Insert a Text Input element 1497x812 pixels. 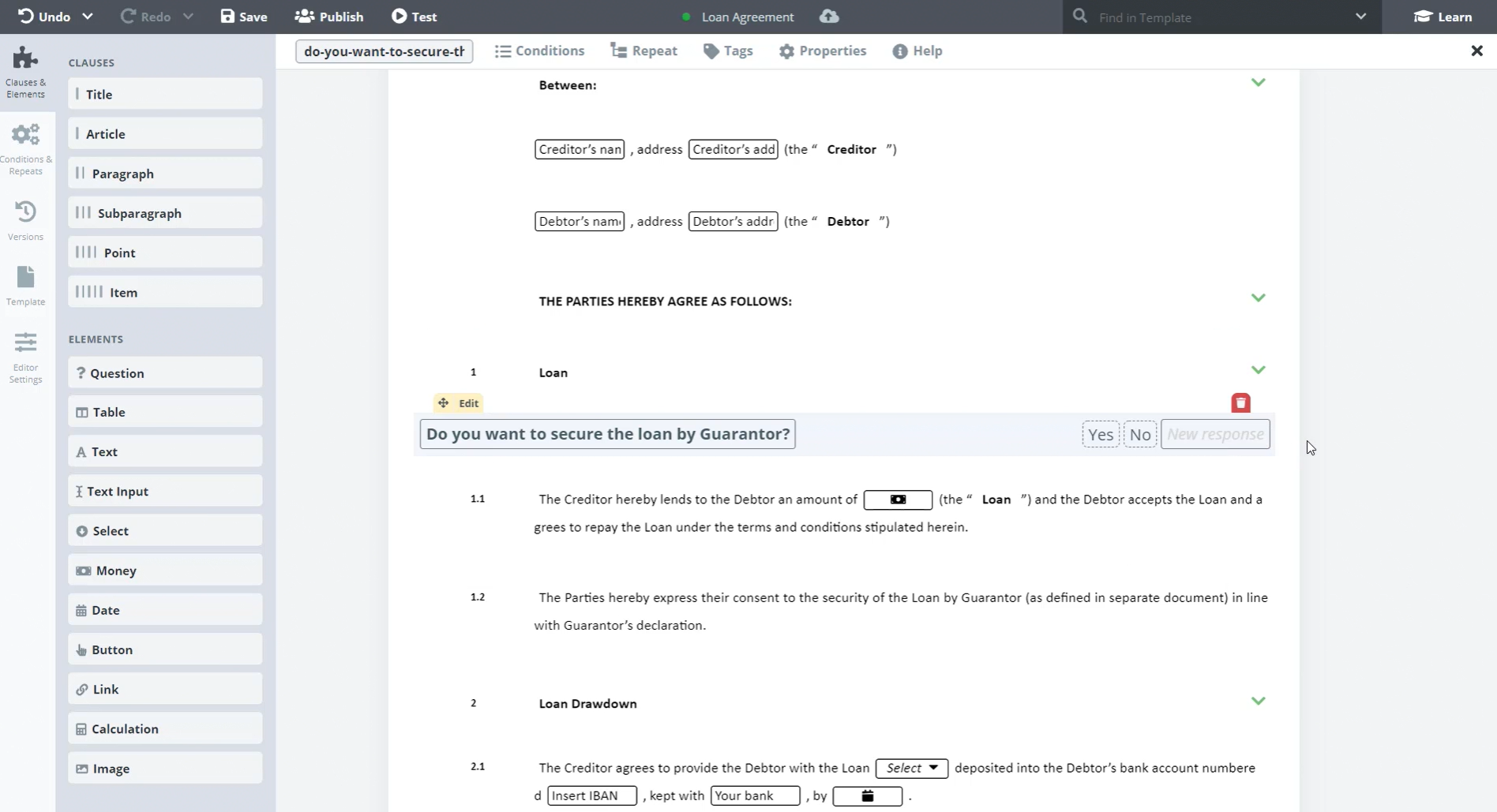[x=165, y=491]
